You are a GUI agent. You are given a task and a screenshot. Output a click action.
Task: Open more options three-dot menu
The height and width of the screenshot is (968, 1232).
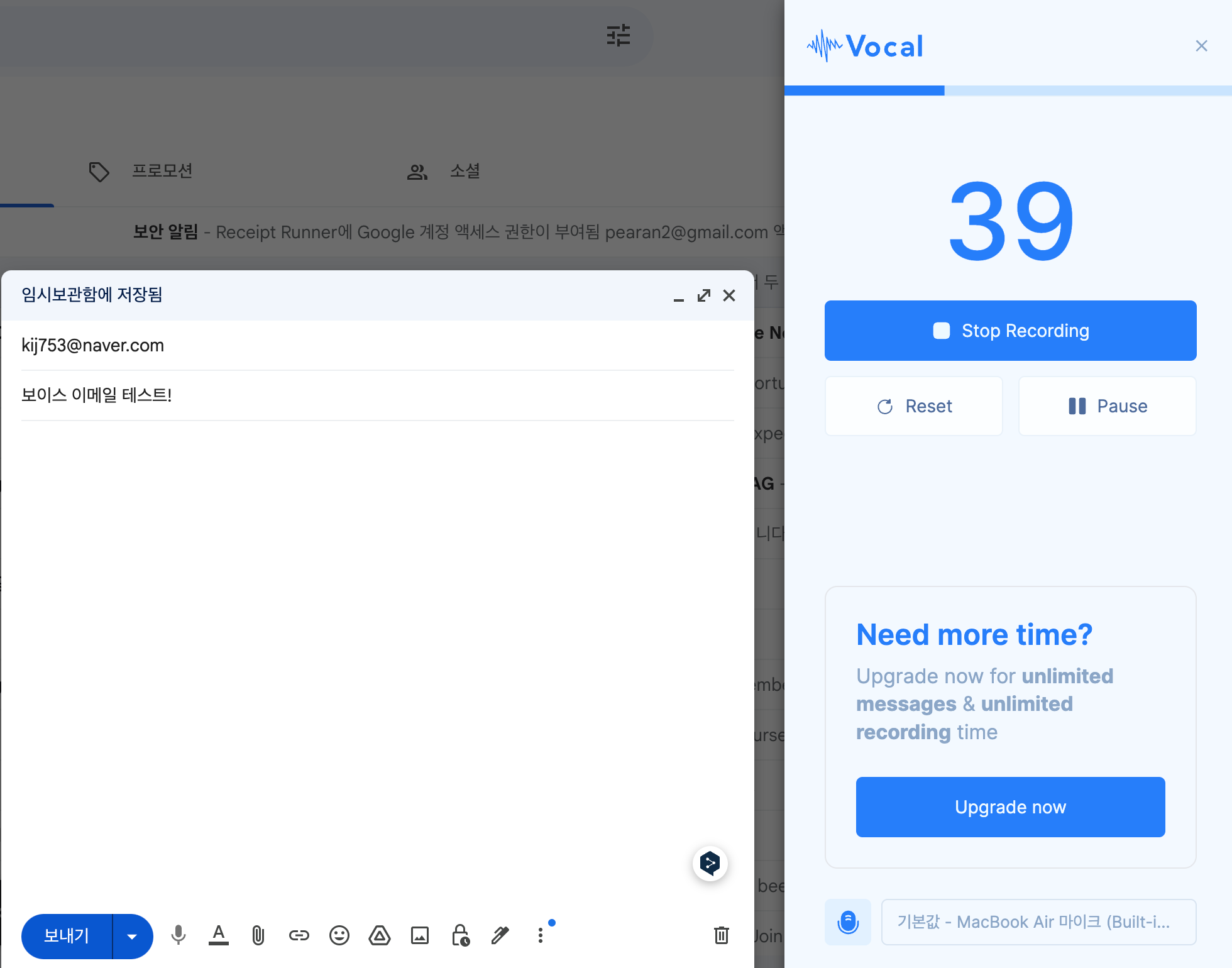click(x=541, y=935)
